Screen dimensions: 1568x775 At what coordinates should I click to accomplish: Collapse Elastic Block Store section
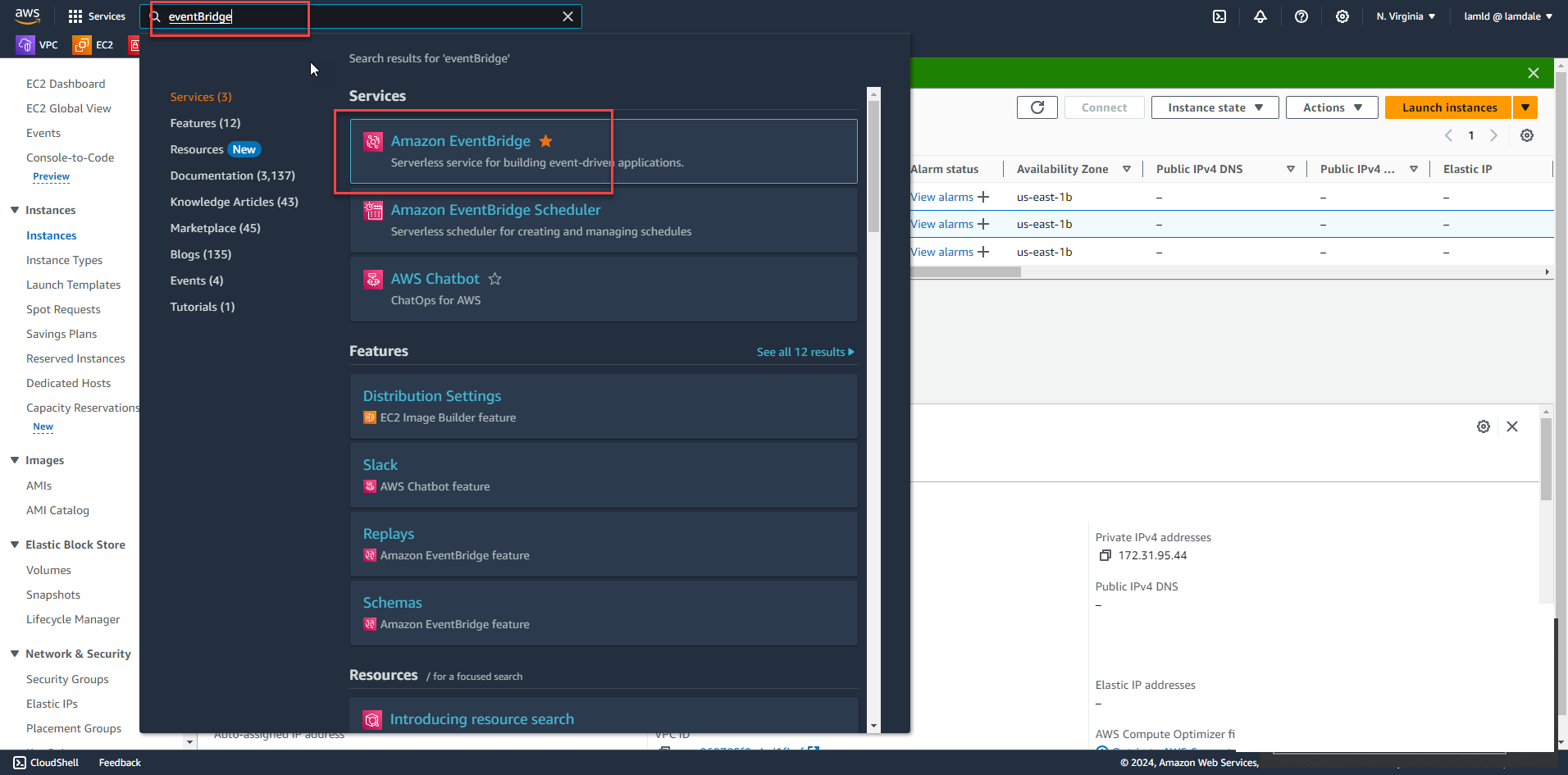tap(15, 545)
